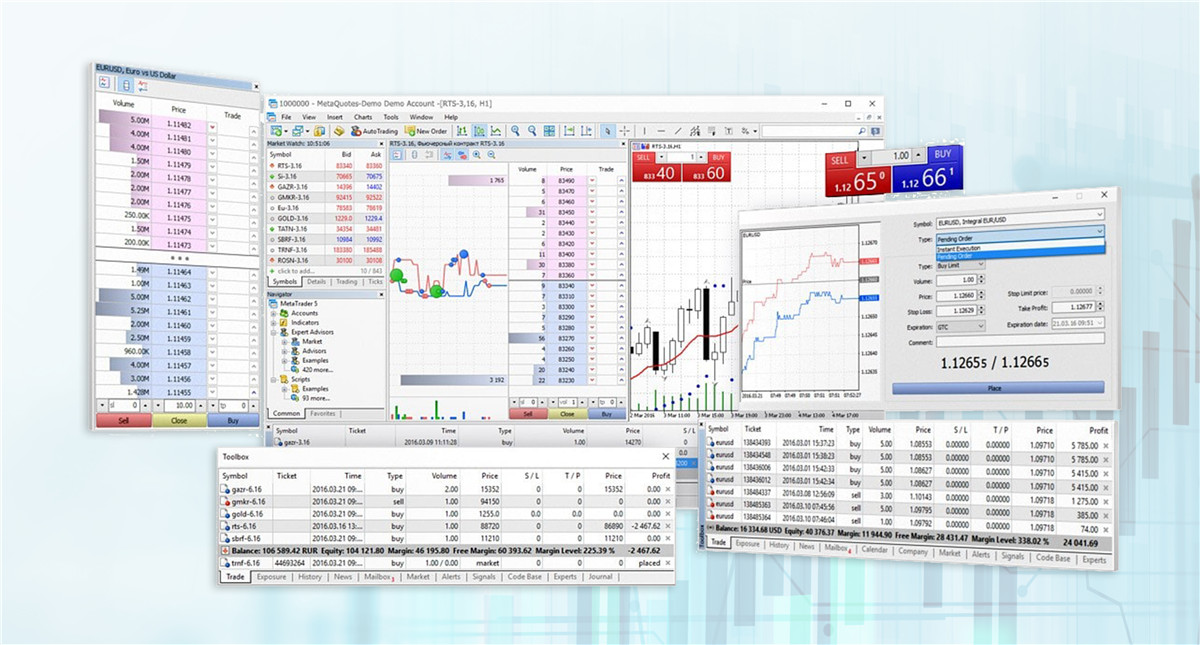This screenshot has height=645, width=1200.
Task: Switch to Ticks tab in Market Watch
Action: (375, 281)
